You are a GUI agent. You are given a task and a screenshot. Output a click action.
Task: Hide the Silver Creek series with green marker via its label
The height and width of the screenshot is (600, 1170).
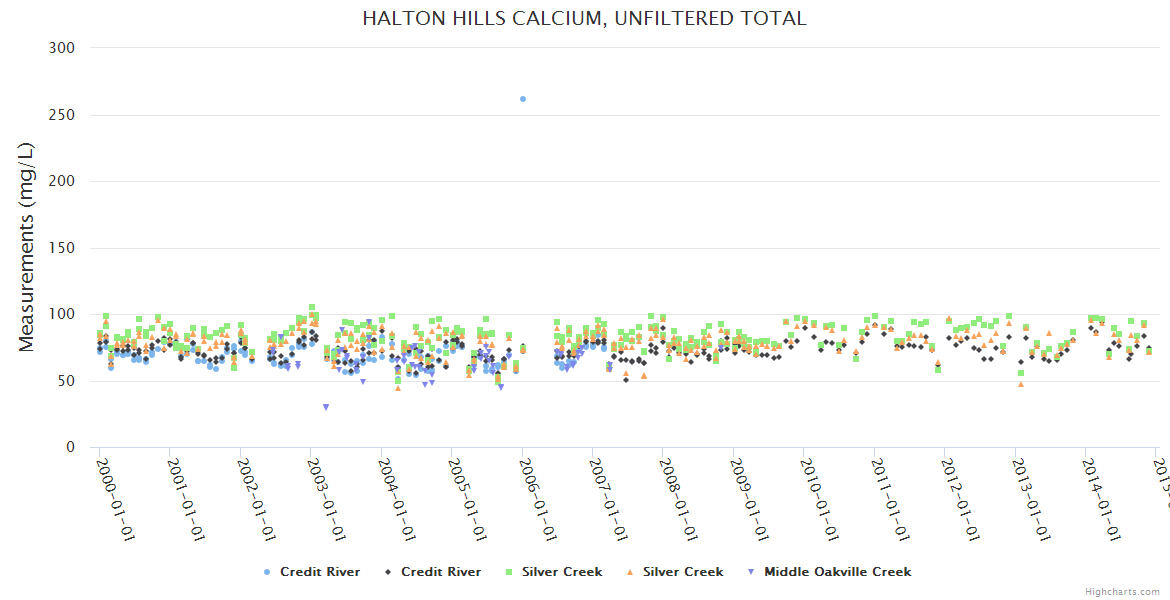point(562,572)
